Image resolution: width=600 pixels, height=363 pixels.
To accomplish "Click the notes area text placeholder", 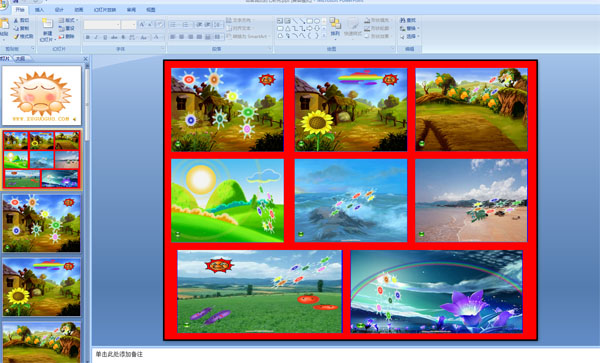I will click(x=119, y=354).
